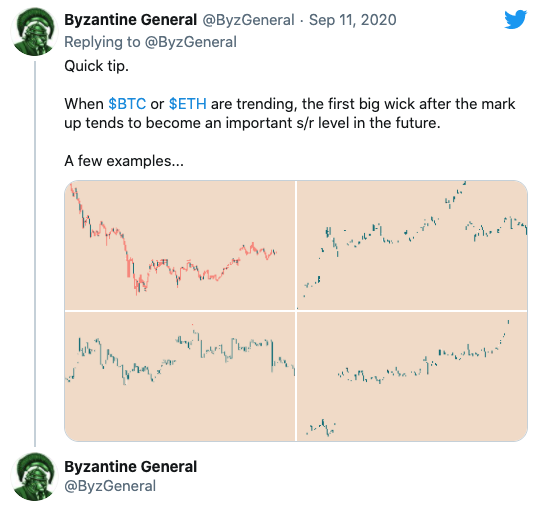Click the $ETH cashtag link

(x=188, y=104)
